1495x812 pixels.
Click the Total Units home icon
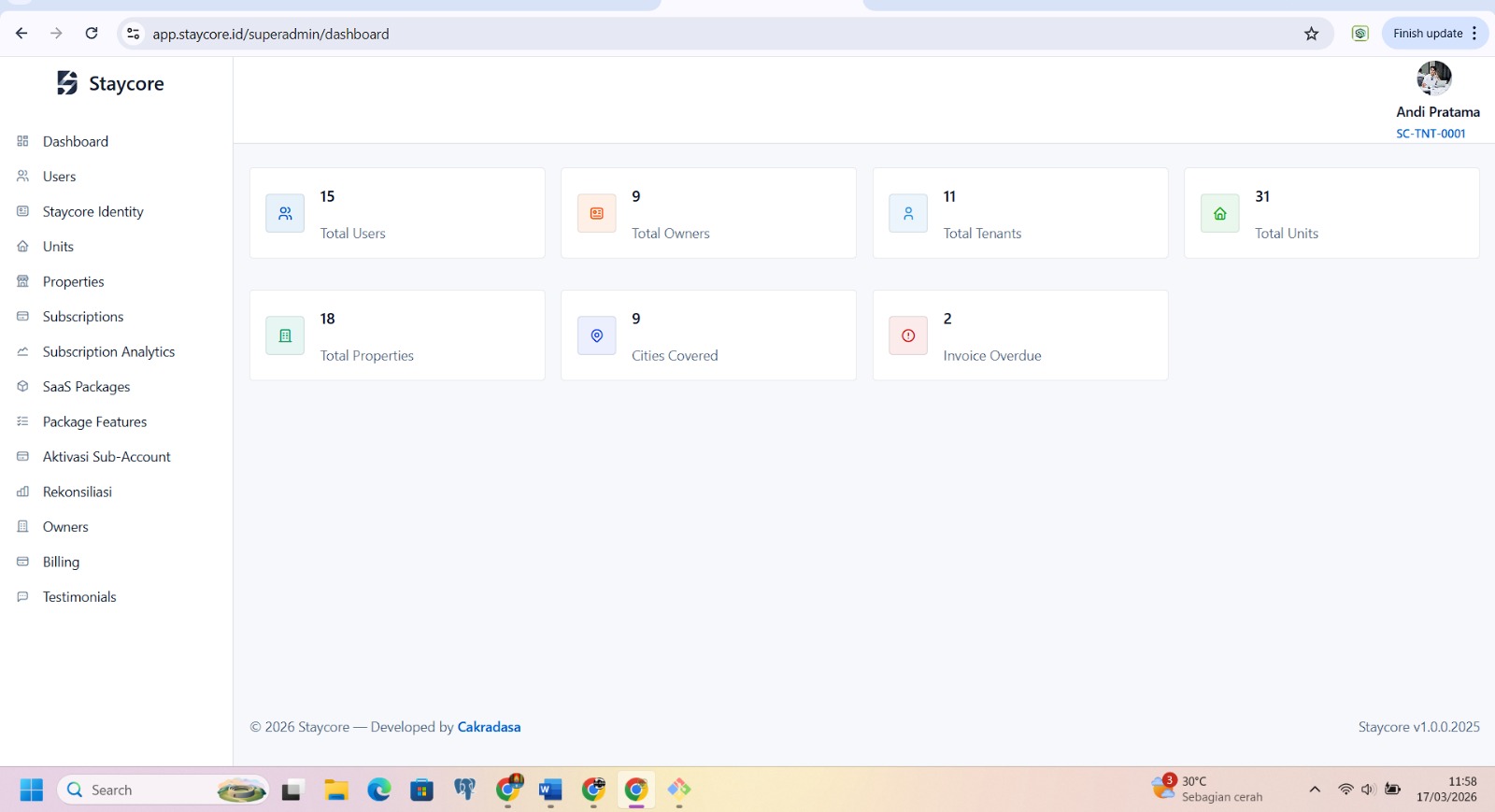point(1220,213)
